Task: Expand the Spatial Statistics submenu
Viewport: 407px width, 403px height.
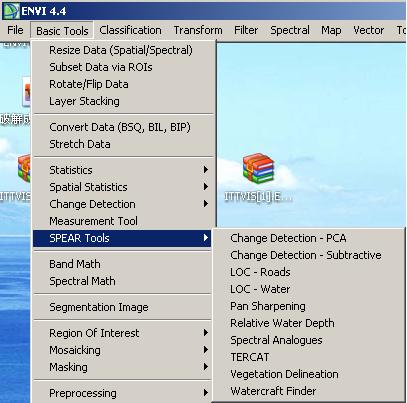Action: (x=122, y=187)
